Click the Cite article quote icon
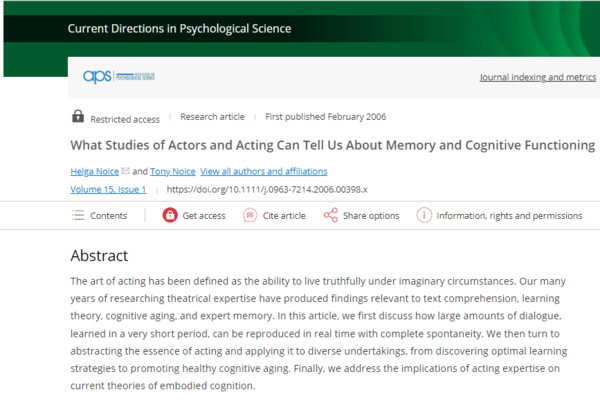Image resolution: width=600 pixels, height=410 pixels. point(249,215)
